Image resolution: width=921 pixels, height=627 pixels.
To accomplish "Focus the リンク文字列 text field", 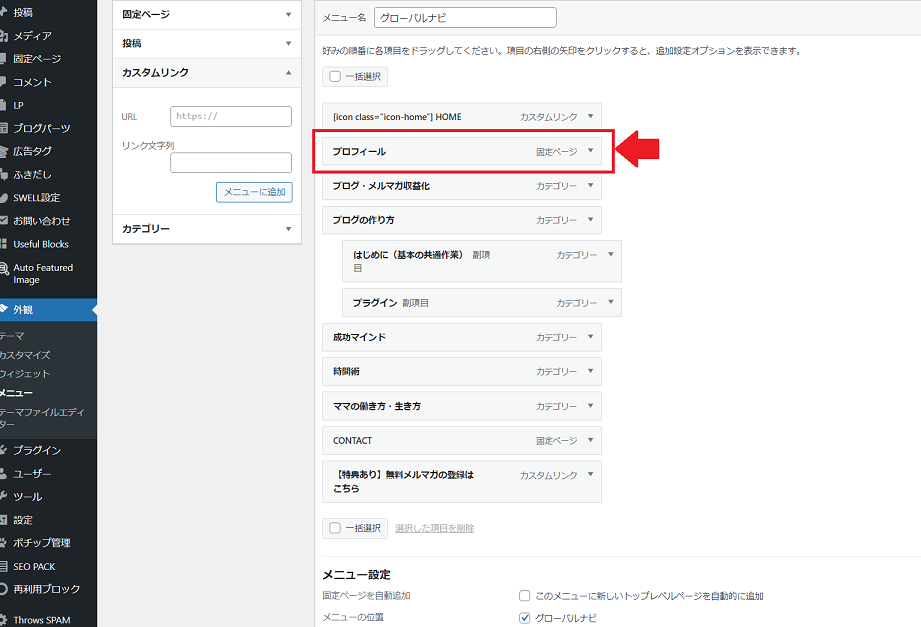I will point(231,163).
